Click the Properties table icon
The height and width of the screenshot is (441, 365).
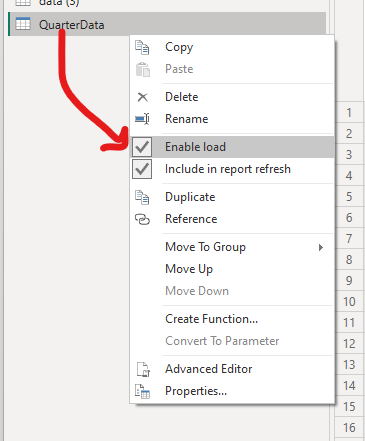(x=142, y=391)
